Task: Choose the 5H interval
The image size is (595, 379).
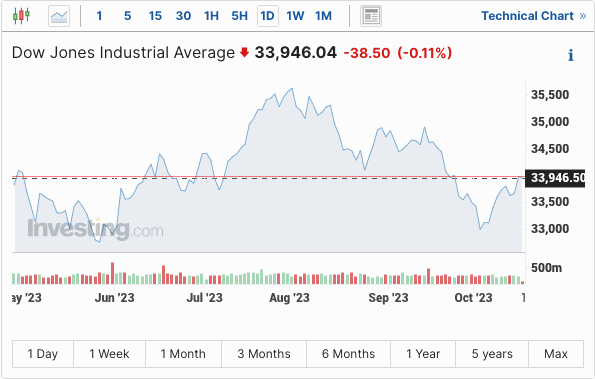Action: pos(239,16)
